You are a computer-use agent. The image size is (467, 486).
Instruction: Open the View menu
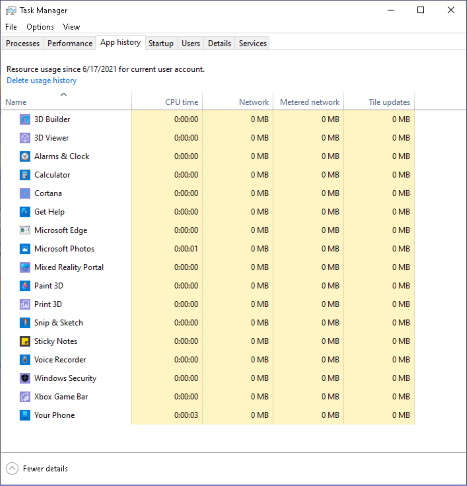71,27
